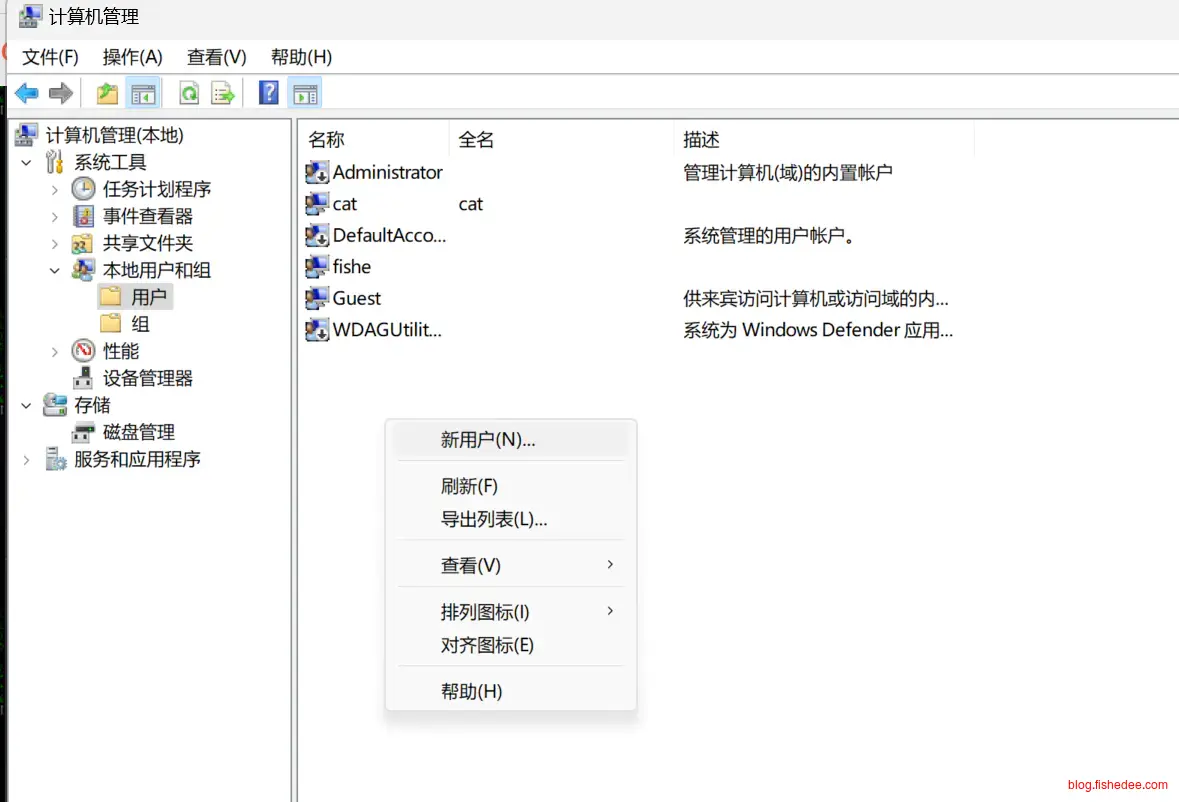The width and height of the screenshot is (1179, 802).
Task: Select the Guest user account
Action: click(x=356, y=298)
